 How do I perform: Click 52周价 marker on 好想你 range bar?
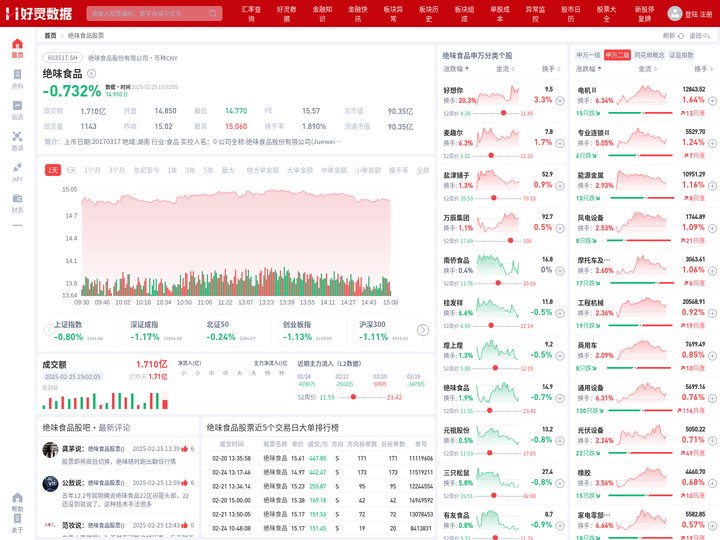coord(503,113)
